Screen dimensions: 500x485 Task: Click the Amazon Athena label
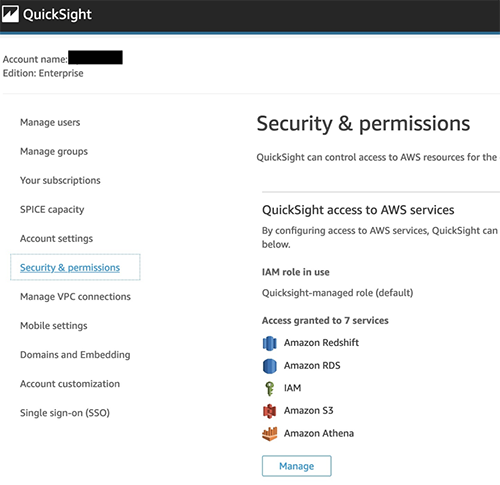[319, 433]
